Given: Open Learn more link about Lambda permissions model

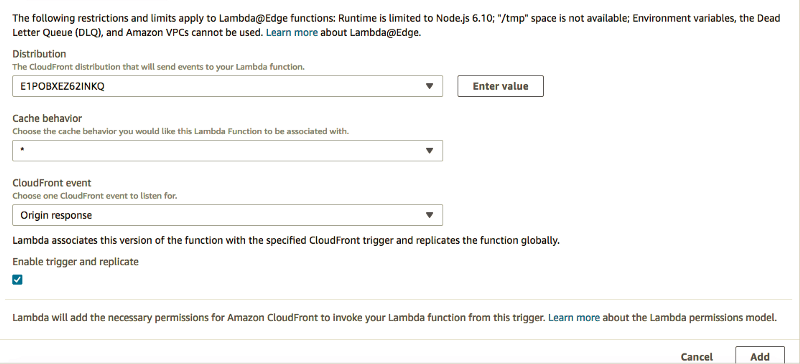Looking at the screenshot, I should [574, 318].
